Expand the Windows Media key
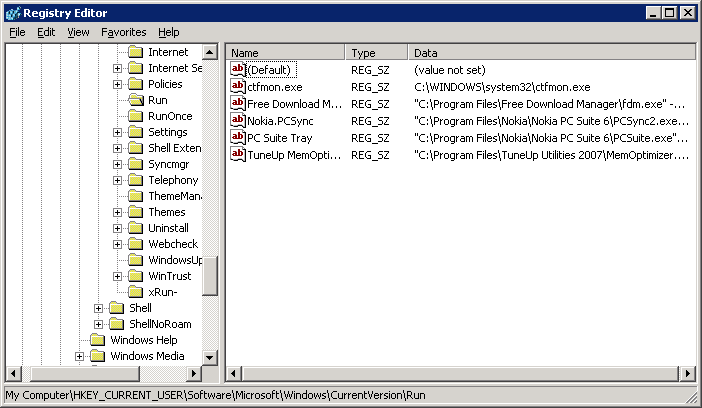This screenshot has width=702, height=408. point(79,356)
